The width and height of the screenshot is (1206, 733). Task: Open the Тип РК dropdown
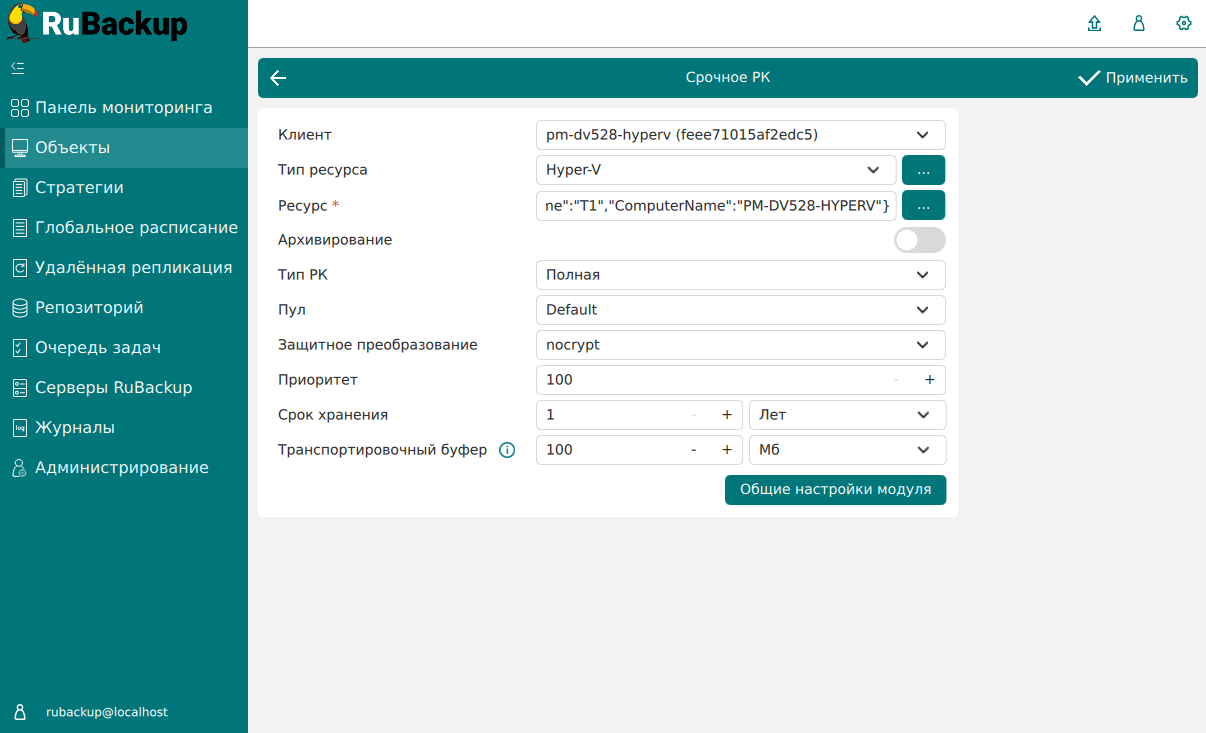click(740, 275)
